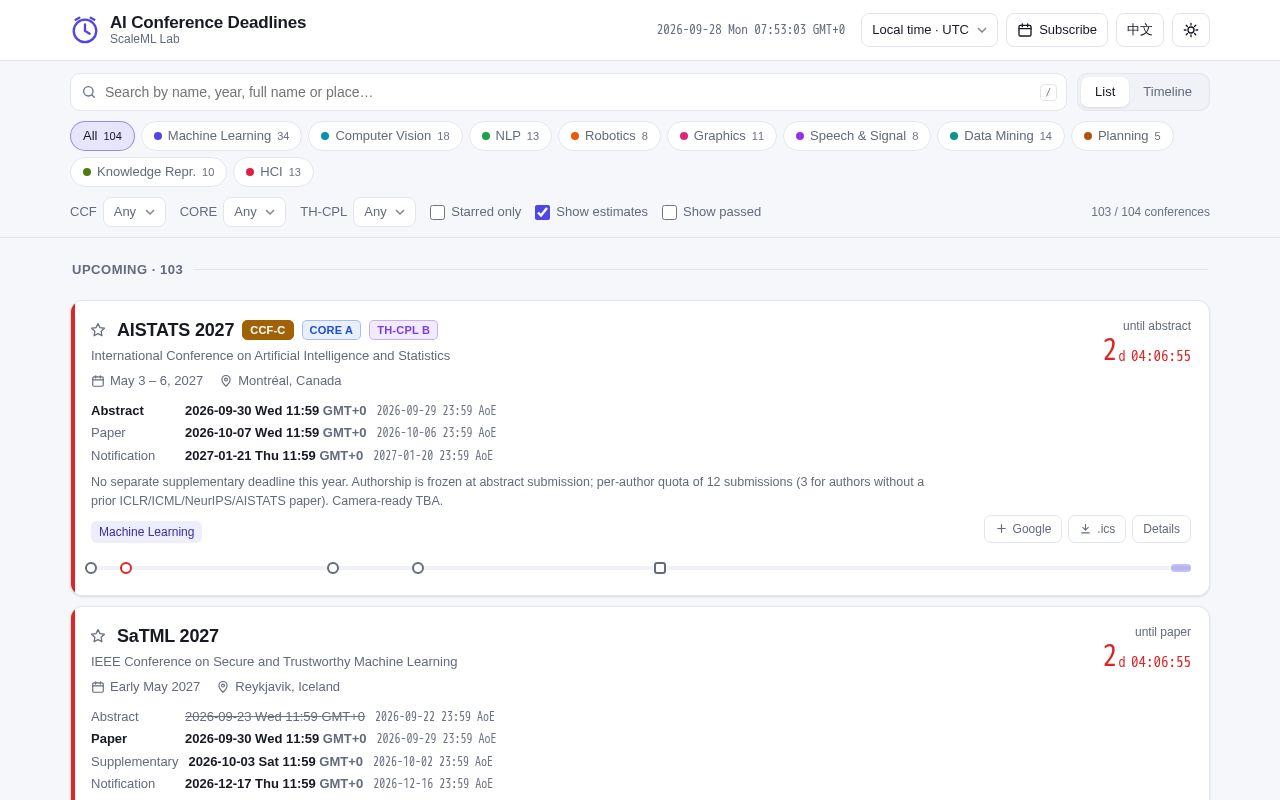The width and height of the screenshot is (1280, 800).
Task: Uncheck the Show estimates checkbox
Action: click(542, 212)
